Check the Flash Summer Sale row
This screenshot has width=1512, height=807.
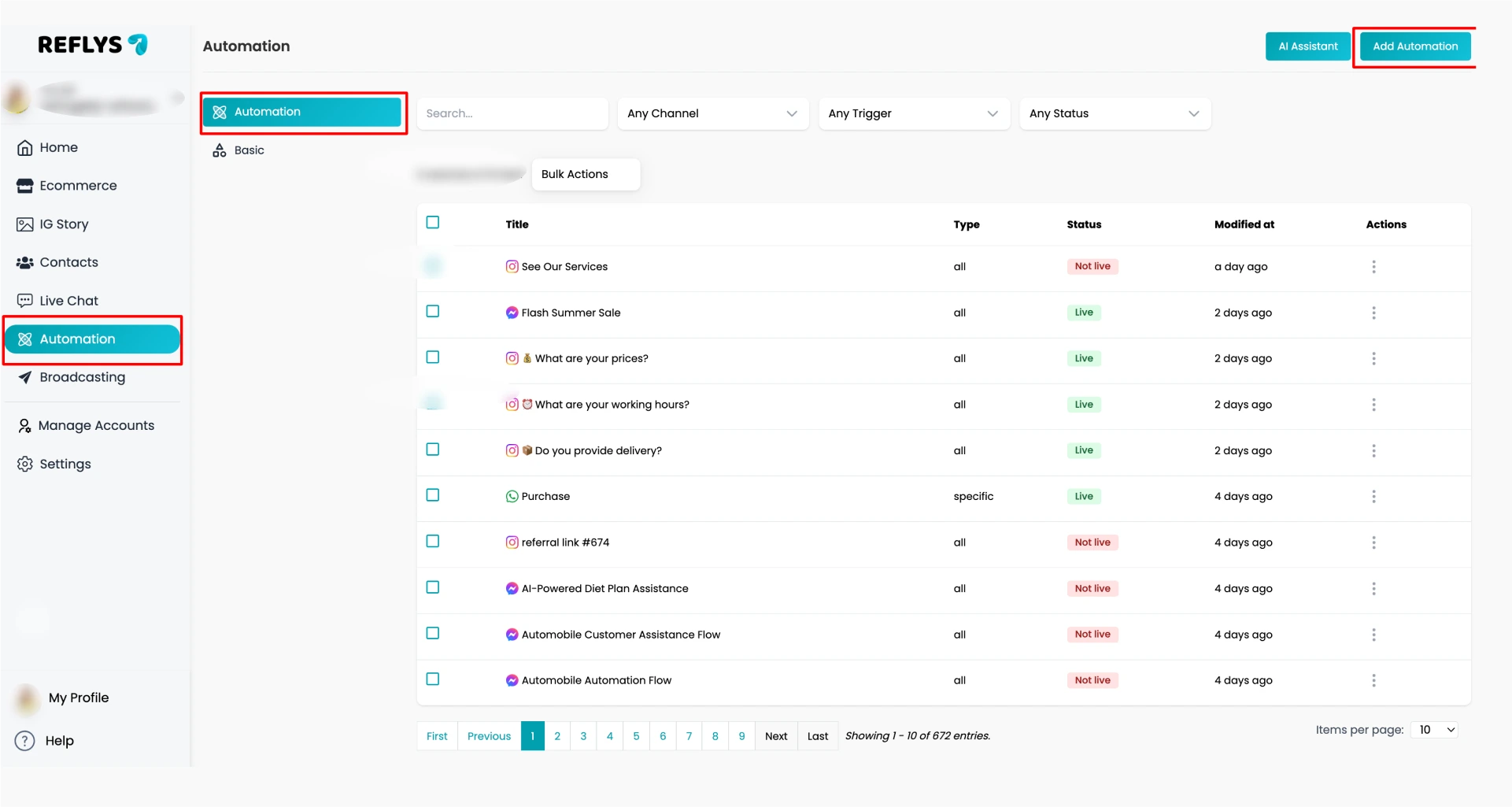(x=433, y=312)
